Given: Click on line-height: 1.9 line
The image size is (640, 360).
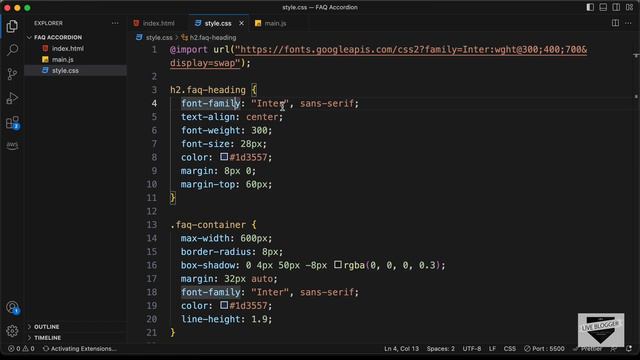Looking at the screenshot, I should pos(226,319).
